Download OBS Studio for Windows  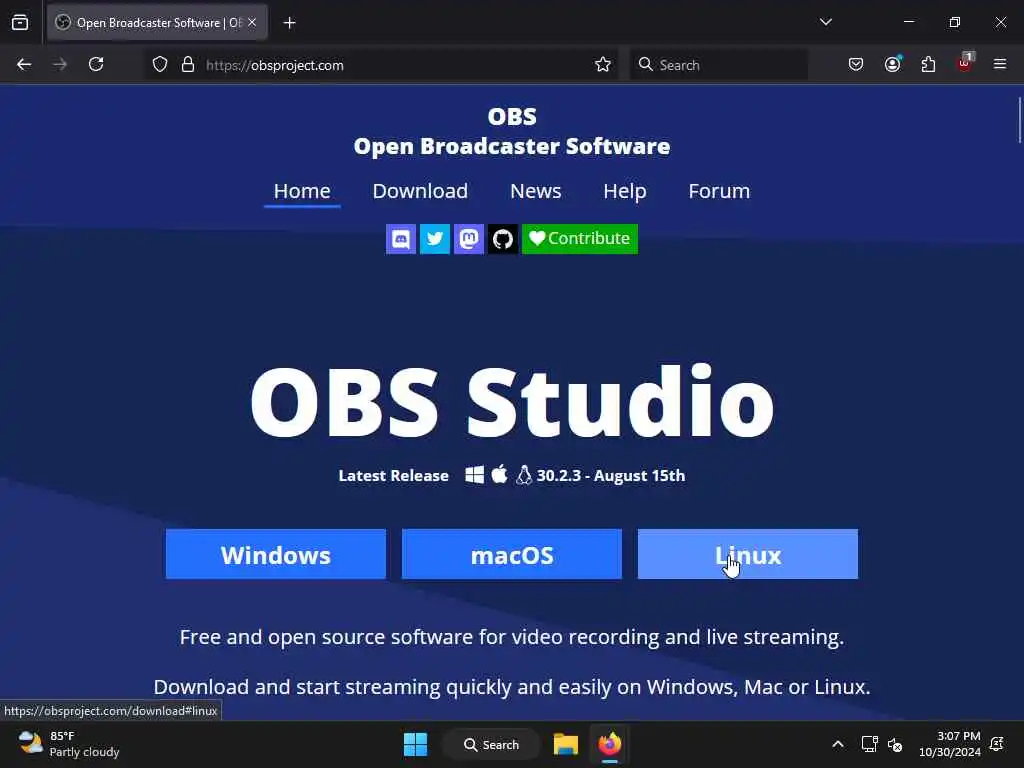click(x=276, y=554)
